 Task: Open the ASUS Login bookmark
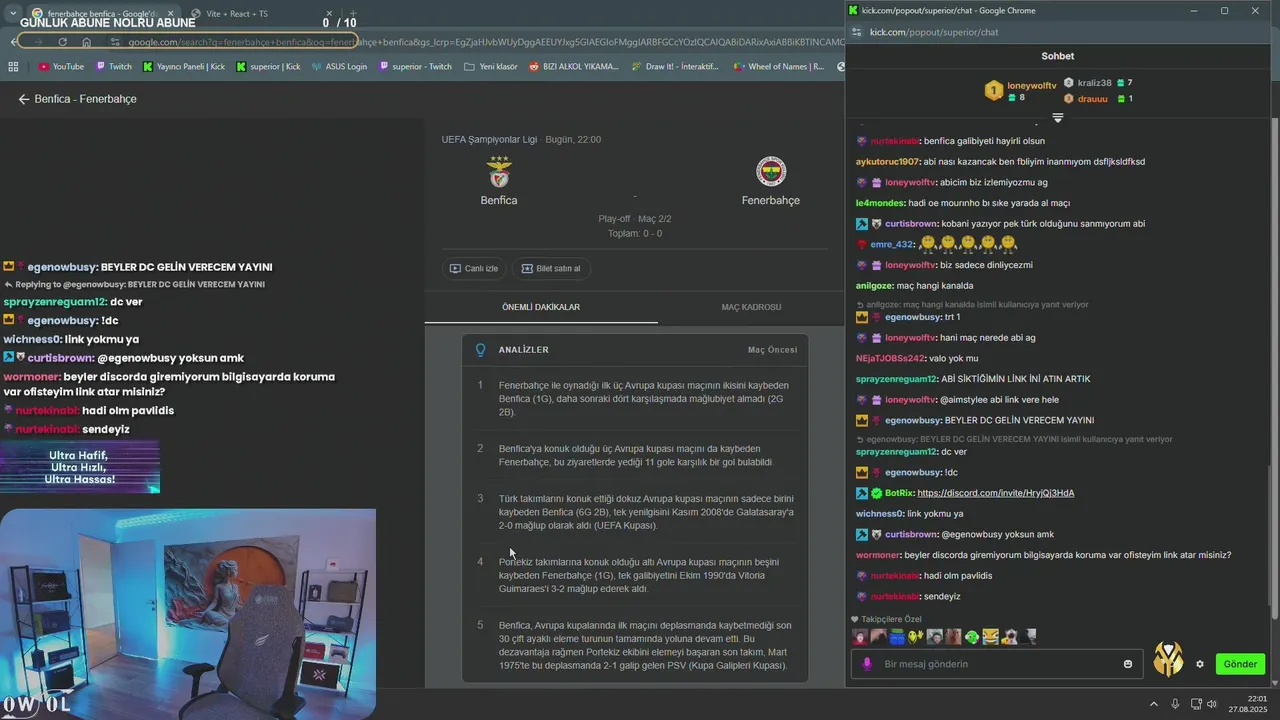coord(338,66)
